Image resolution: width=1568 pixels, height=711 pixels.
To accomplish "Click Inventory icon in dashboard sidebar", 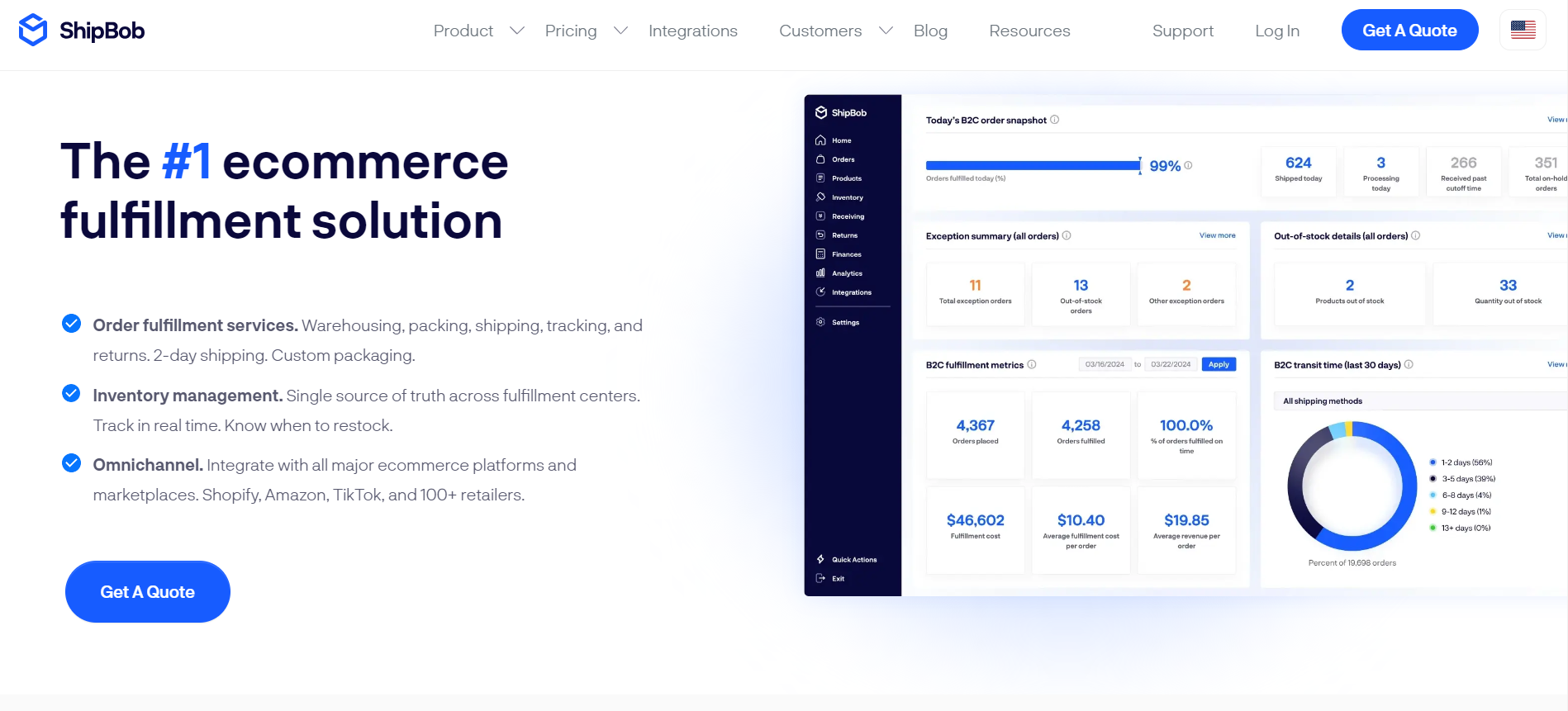I will (x=820, y=197).
